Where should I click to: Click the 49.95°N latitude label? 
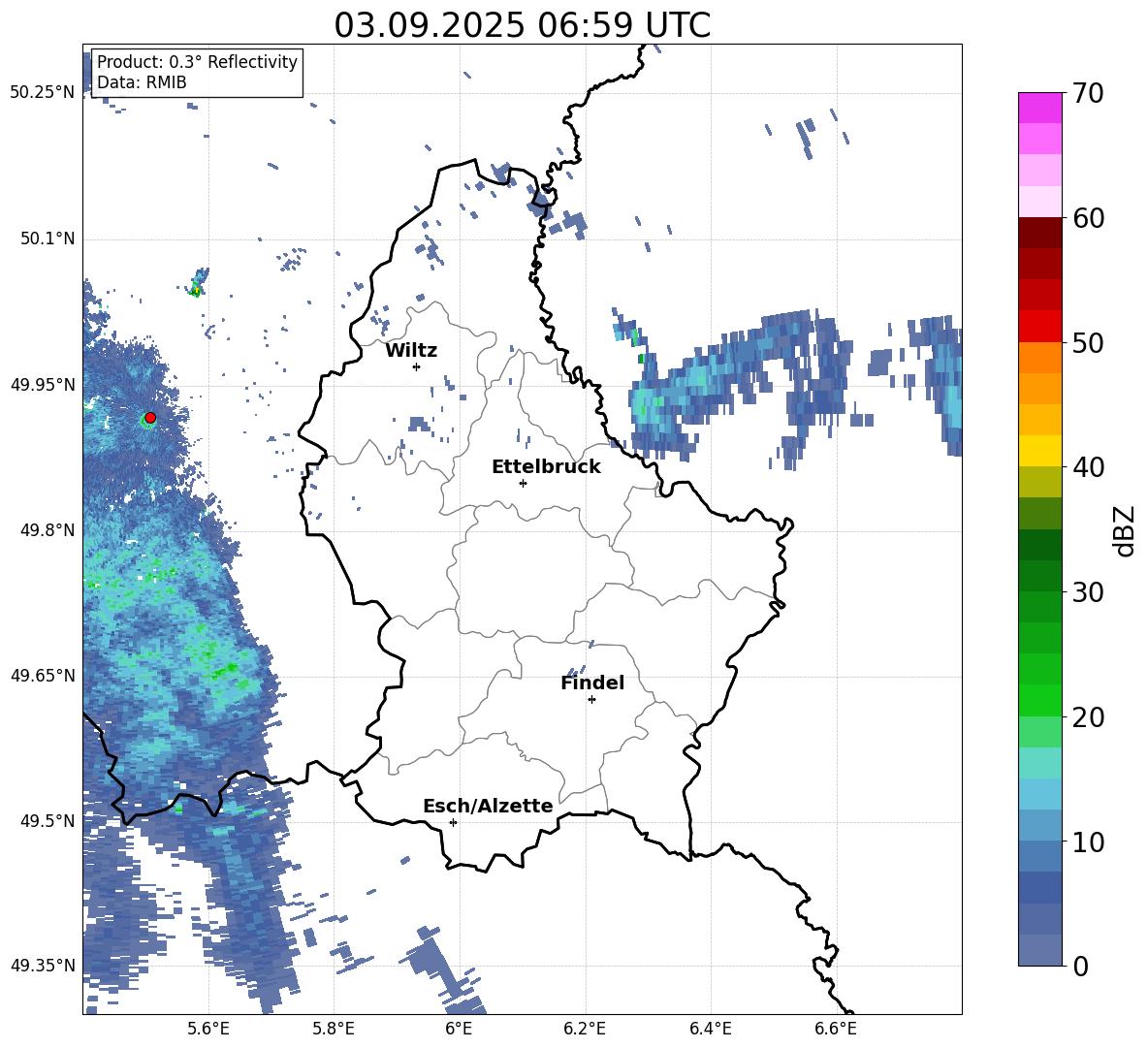(x=43, y=384)
